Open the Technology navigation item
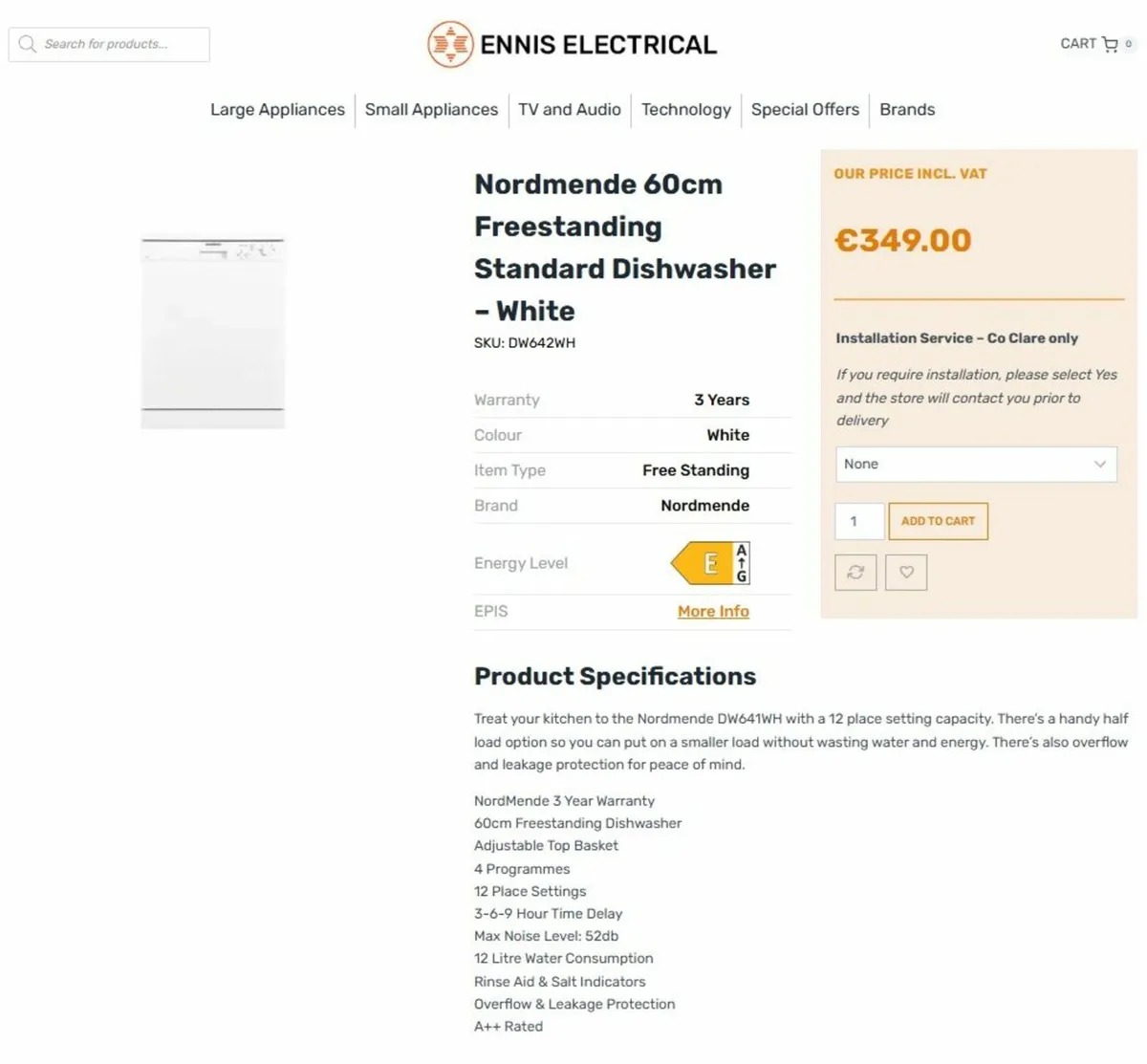 coord(686,109)
